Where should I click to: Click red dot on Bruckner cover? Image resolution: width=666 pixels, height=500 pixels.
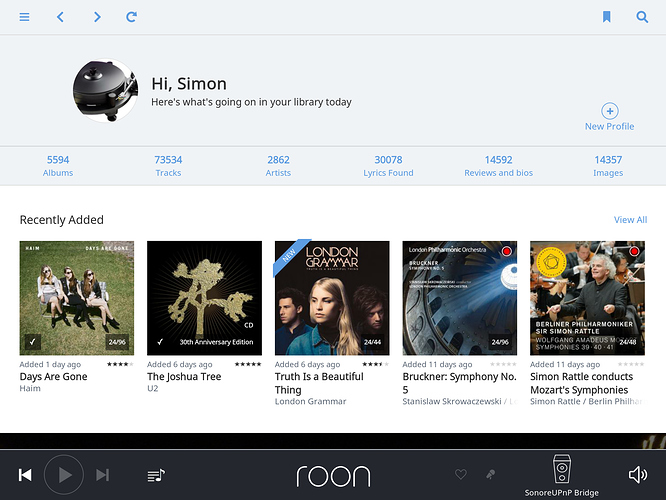(506, 251)
